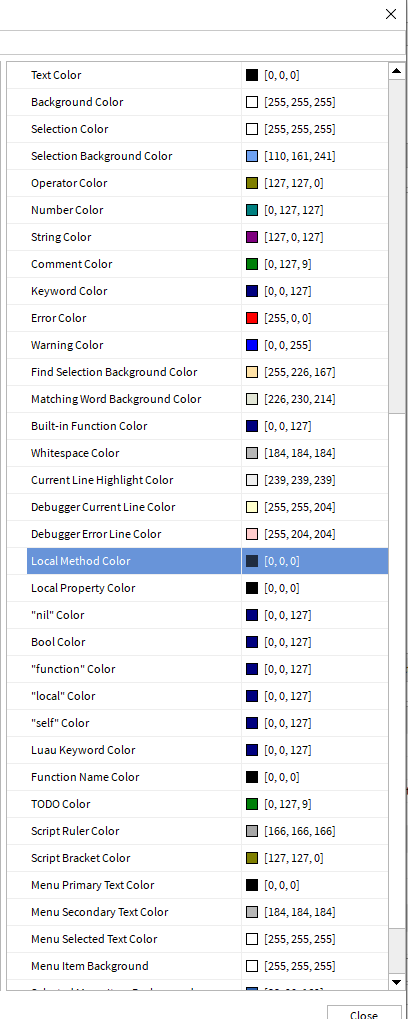Click the Script Ruler Color swatch
This screenshot has height=1019, width=408.
tap(252, 831)
